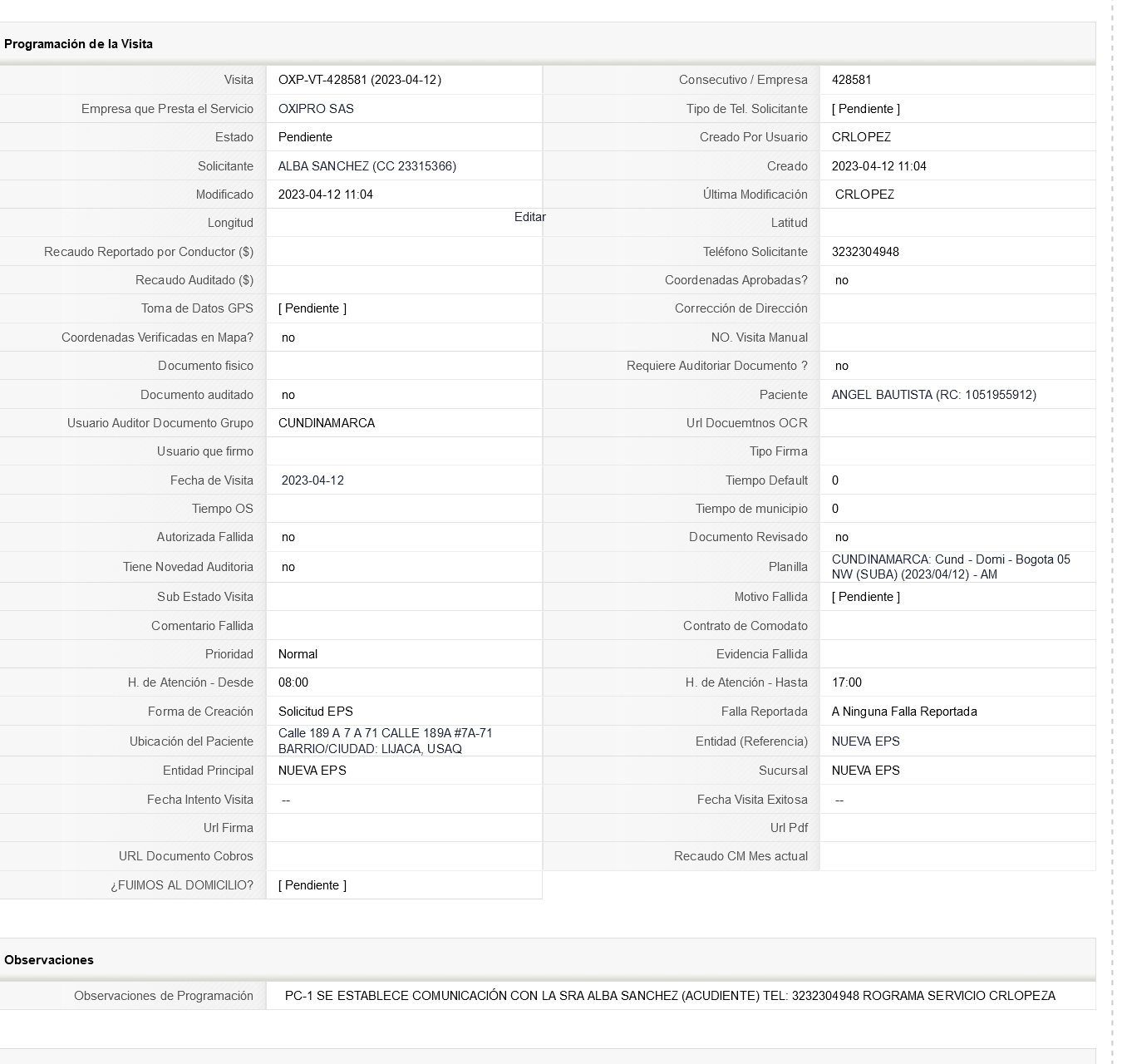Open solicitante ALBA SANCHEZ (CC 23315366)

pyautogui.click(x=367, y=166)
